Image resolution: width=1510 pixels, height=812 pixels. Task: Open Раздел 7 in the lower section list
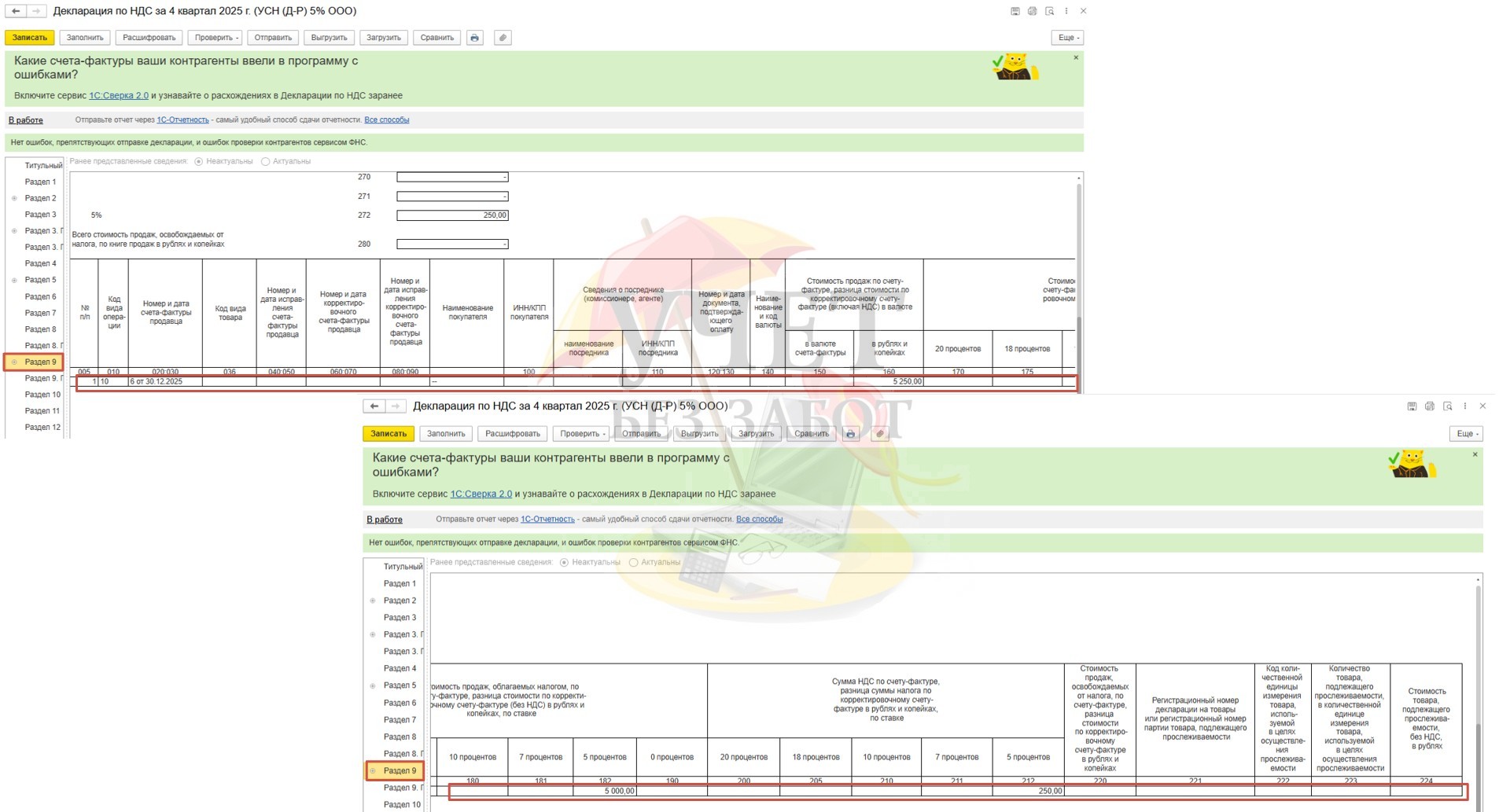click(x=400, y=720)
